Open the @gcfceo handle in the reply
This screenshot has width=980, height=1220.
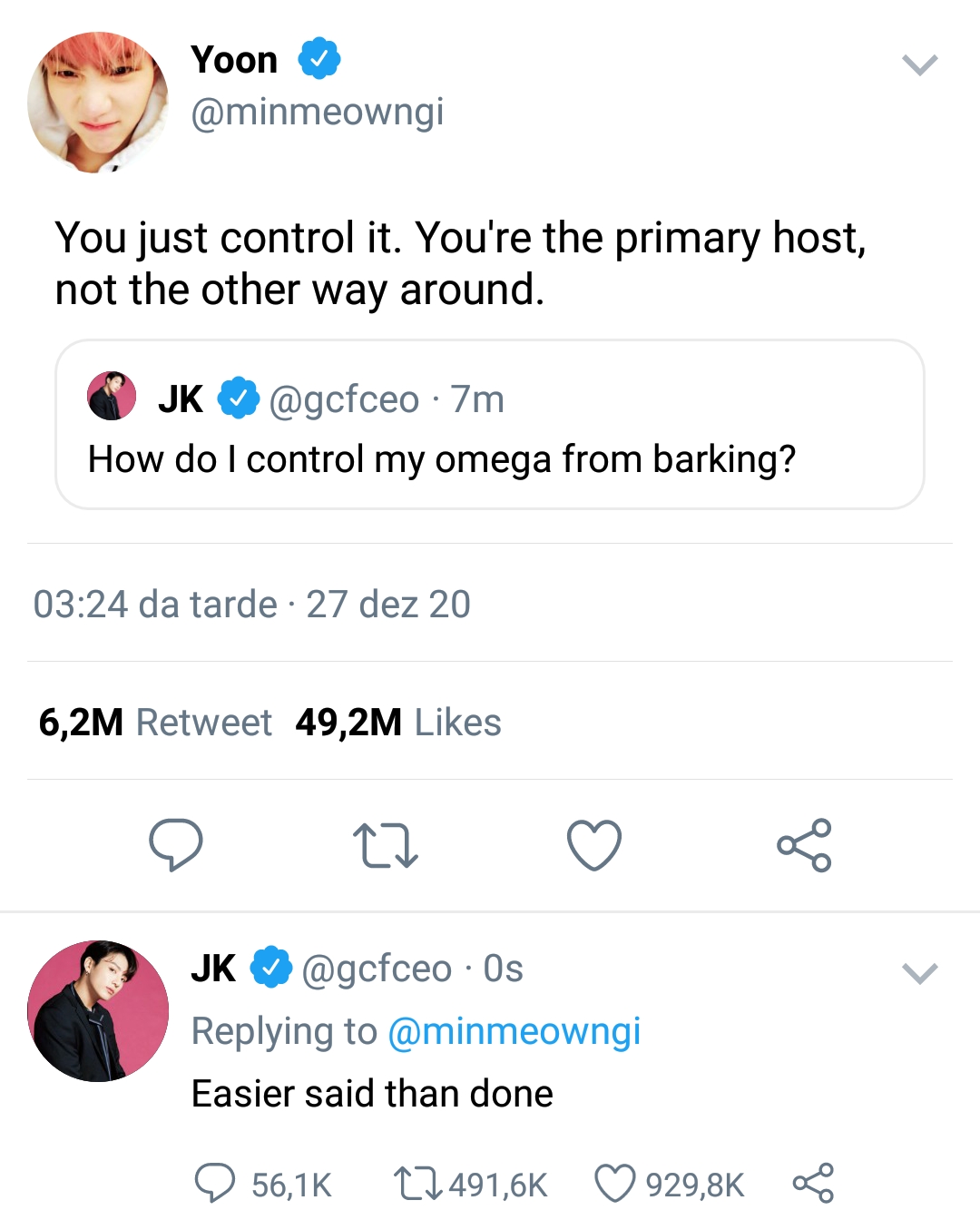coord(377,969)
